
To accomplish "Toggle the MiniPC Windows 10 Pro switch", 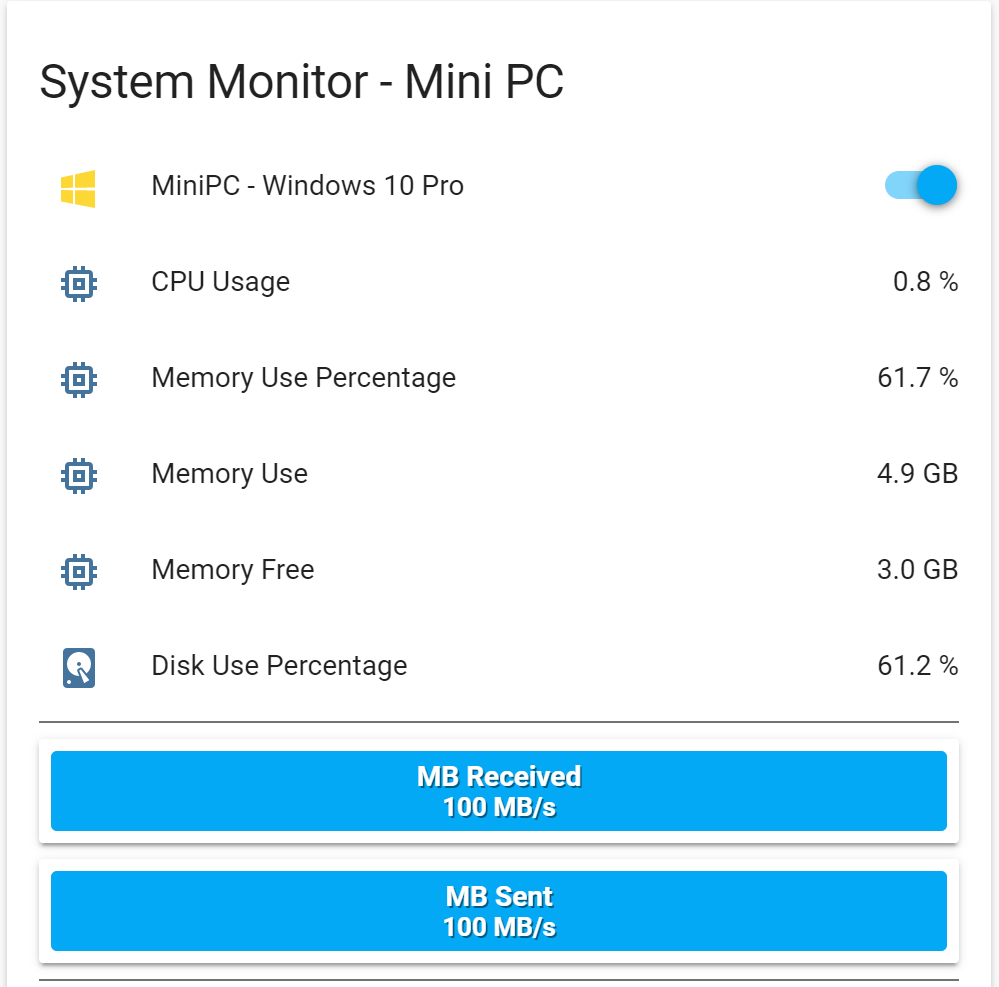I will [x=922, y=186].
